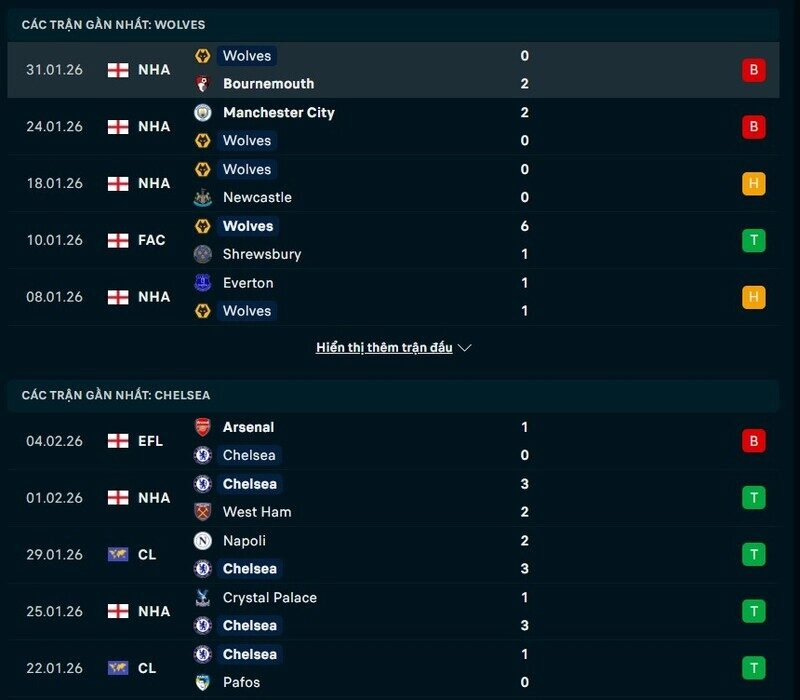The width and height of the screenshot is (800, 700).
Task: Click the Shrewsbury club crest icon
Action: pyautogui.click(x=203, y=254)
